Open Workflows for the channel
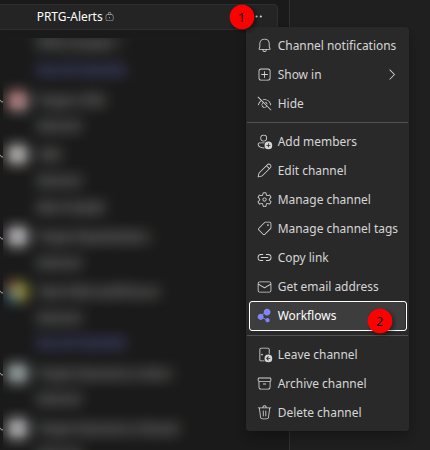Viewport: 430px width, 450px height. [x=327, y=316]
